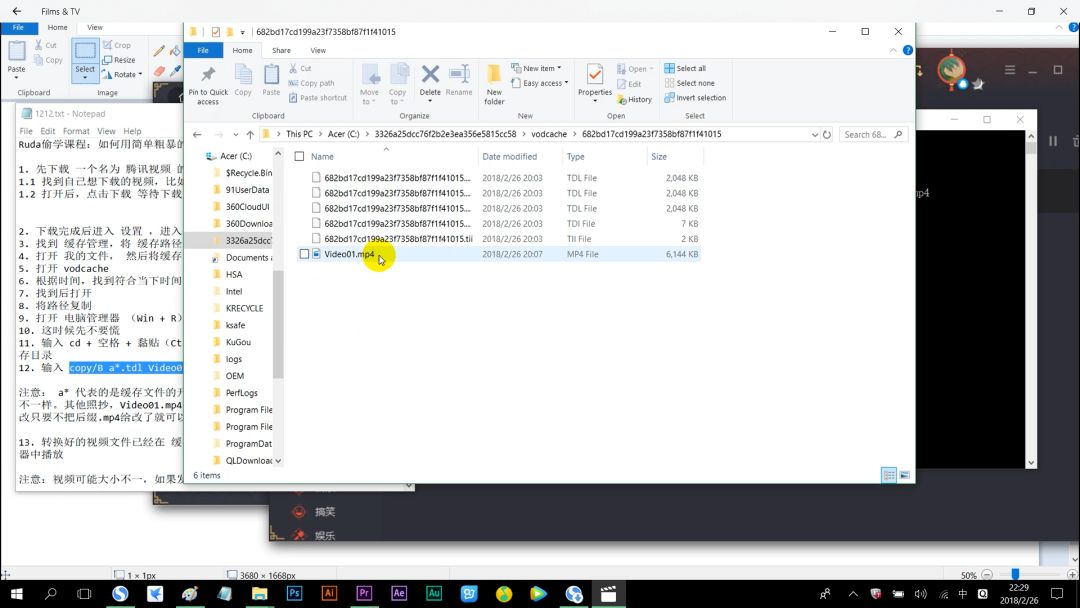Click Cut in Explorer clipboard group
The width and height of the screenshot is (1080, 608).
pyautogui.click(x=300, y=68)
